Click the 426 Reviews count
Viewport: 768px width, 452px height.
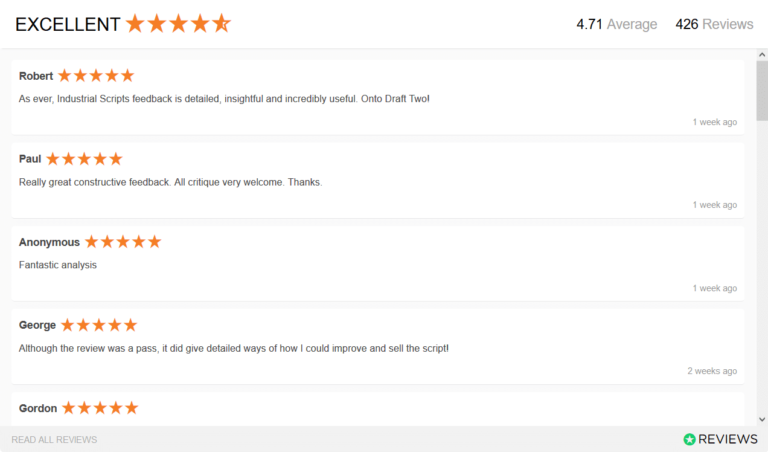pyautogui.click(x=714, y=24)
